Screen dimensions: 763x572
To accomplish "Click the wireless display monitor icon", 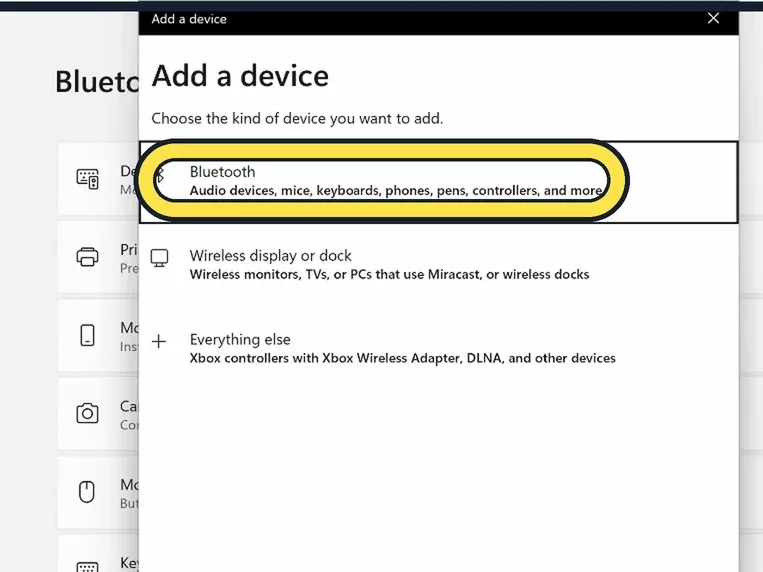I will [x=159, y=258].
